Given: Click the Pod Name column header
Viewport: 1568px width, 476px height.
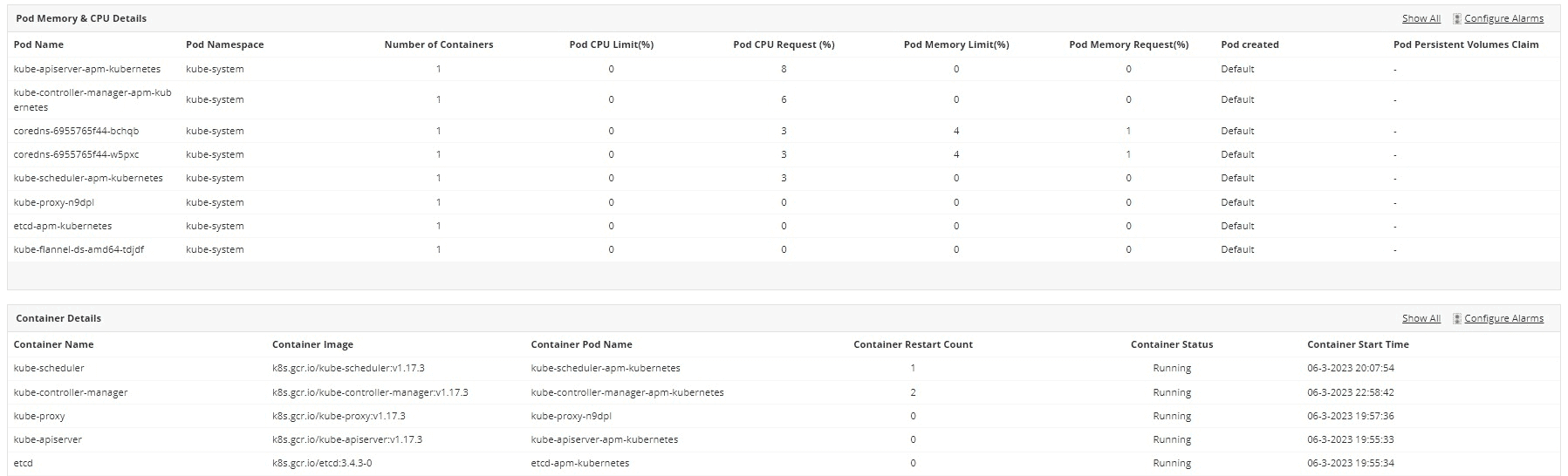Looking at the screenshot, I should tap(38, 44).
